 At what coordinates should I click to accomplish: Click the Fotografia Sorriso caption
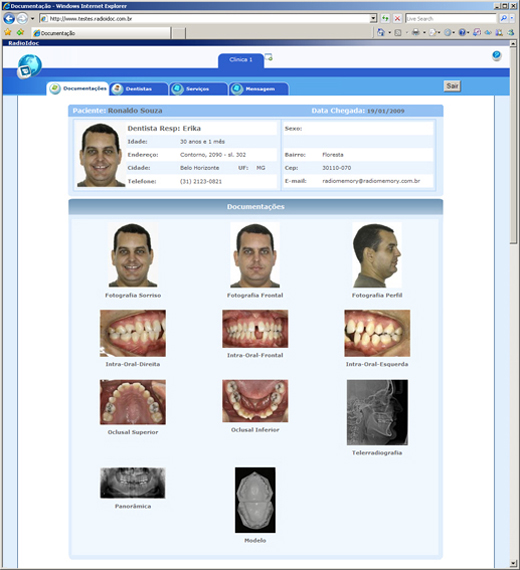point(133,295)
